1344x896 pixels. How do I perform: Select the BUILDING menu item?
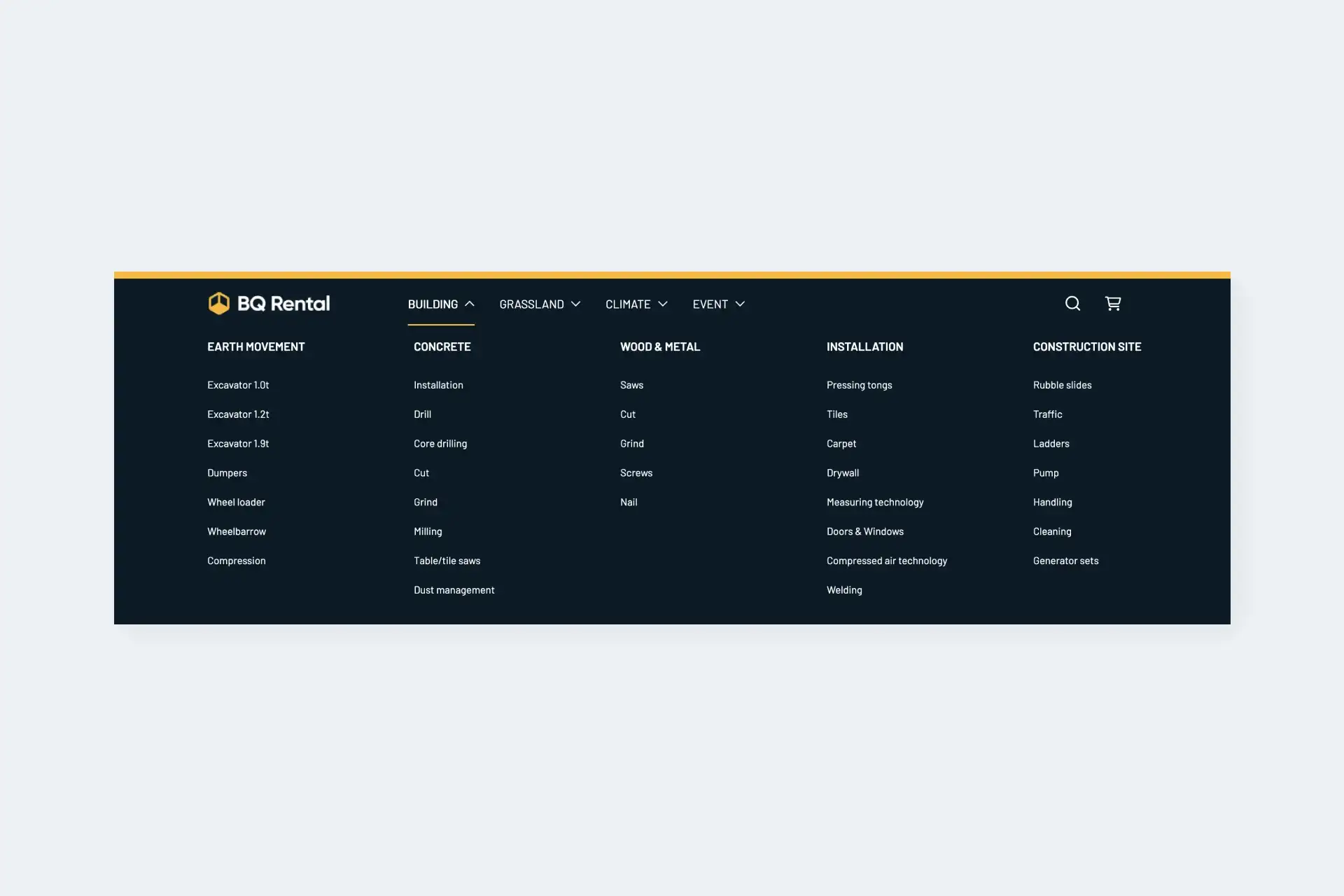(x=432, y=304)
